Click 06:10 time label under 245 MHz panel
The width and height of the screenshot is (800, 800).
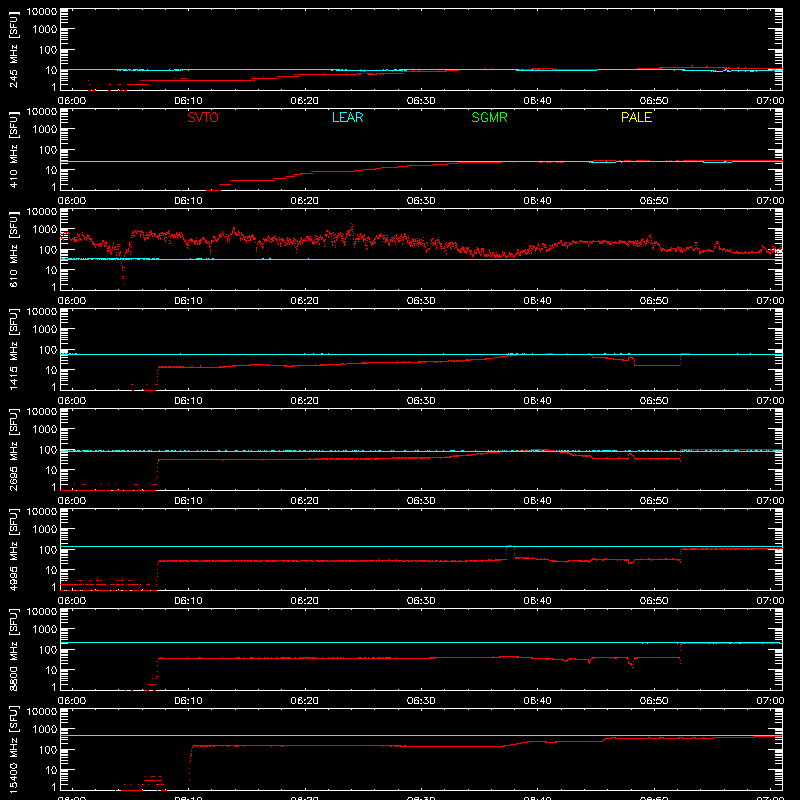coord(188,101)
